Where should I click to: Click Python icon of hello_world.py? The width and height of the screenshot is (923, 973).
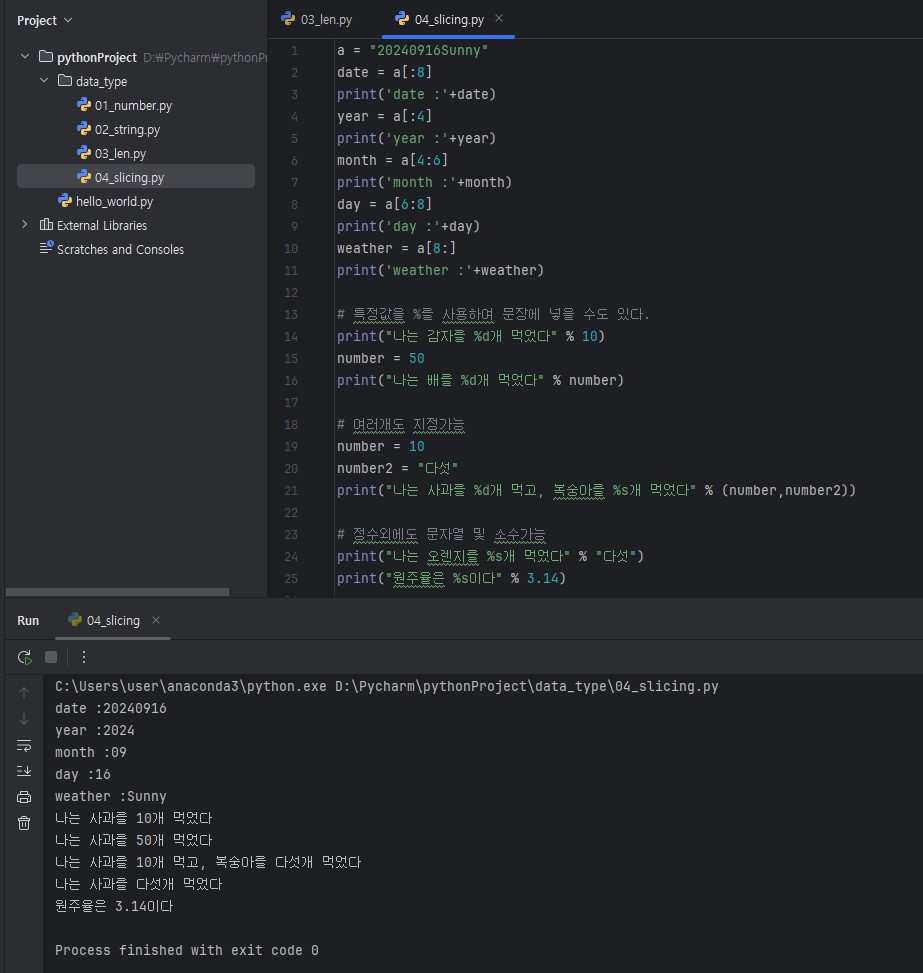coord(65,200)
